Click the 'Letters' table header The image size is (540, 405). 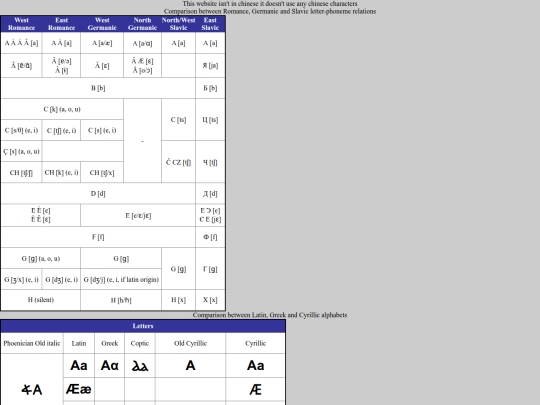[x=143, y=326]
